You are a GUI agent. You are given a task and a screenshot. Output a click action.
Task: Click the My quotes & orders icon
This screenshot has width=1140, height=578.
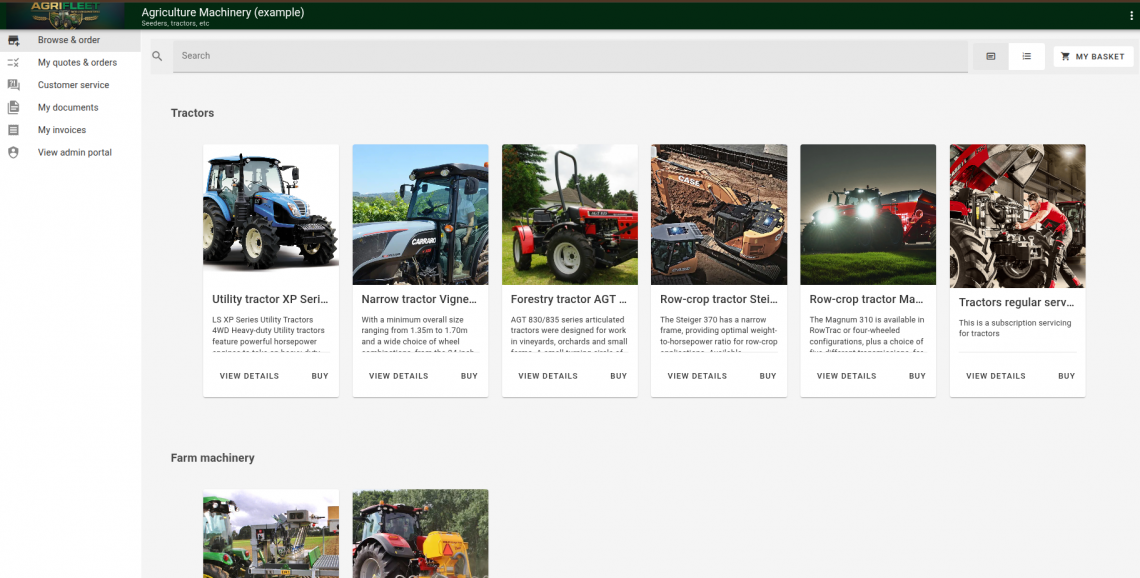(x=13, y=63)
